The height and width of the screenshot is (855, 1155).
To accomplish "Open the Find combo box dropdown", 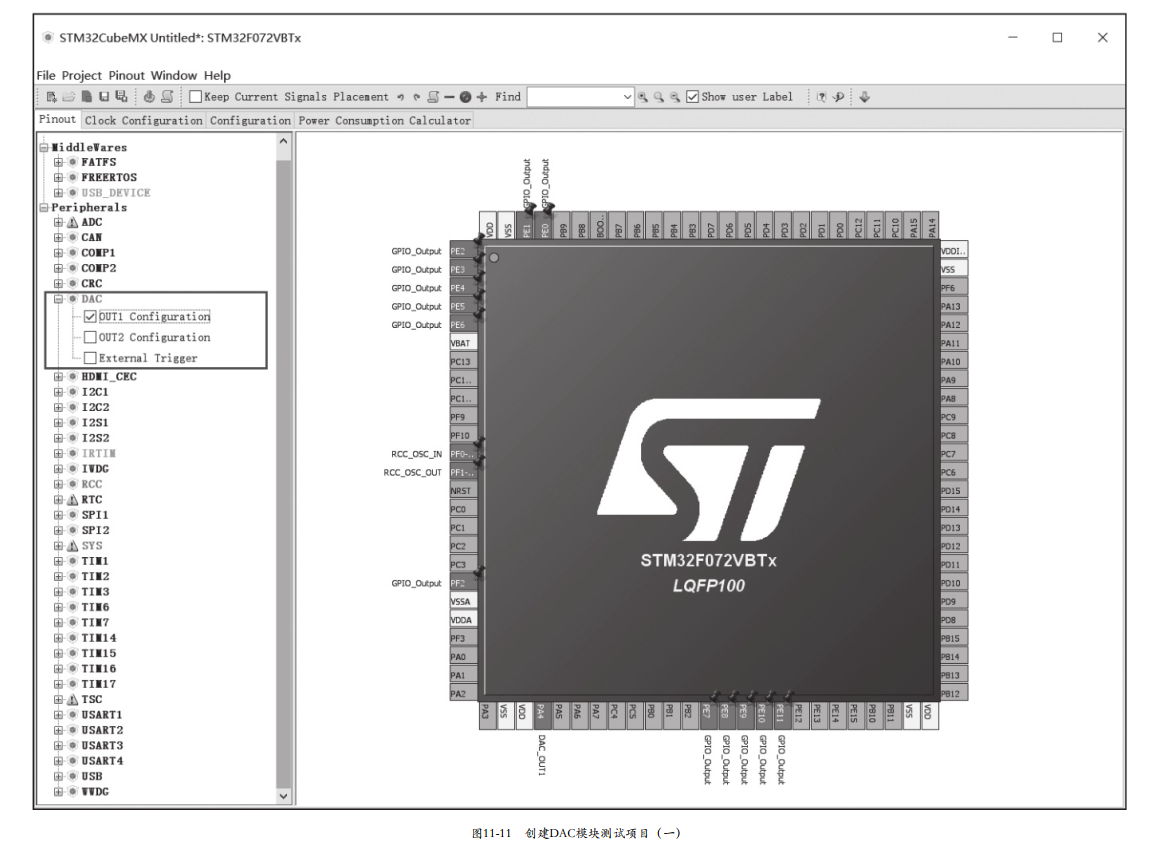I will pos(627,97).
